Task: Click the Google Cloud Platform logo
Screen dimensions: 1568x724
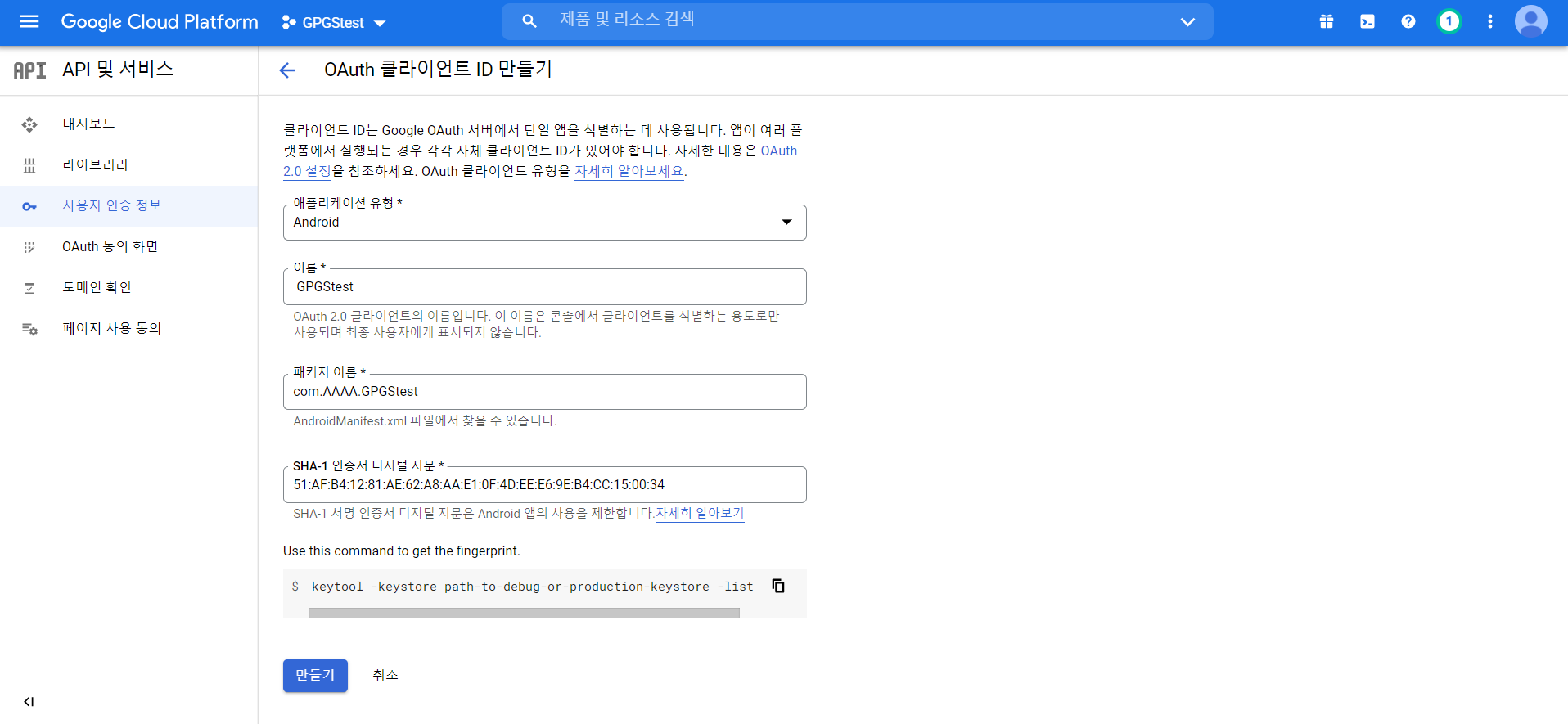Action: (160, 22)
